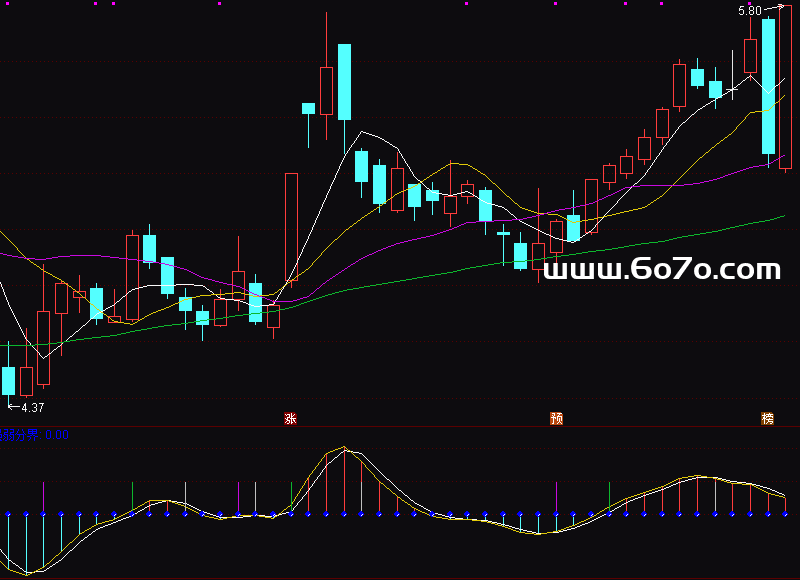The height and width of the screenshot is (580, 800).
Task: Open the www.6o7o.com watermark link
Action: point(662,269)
